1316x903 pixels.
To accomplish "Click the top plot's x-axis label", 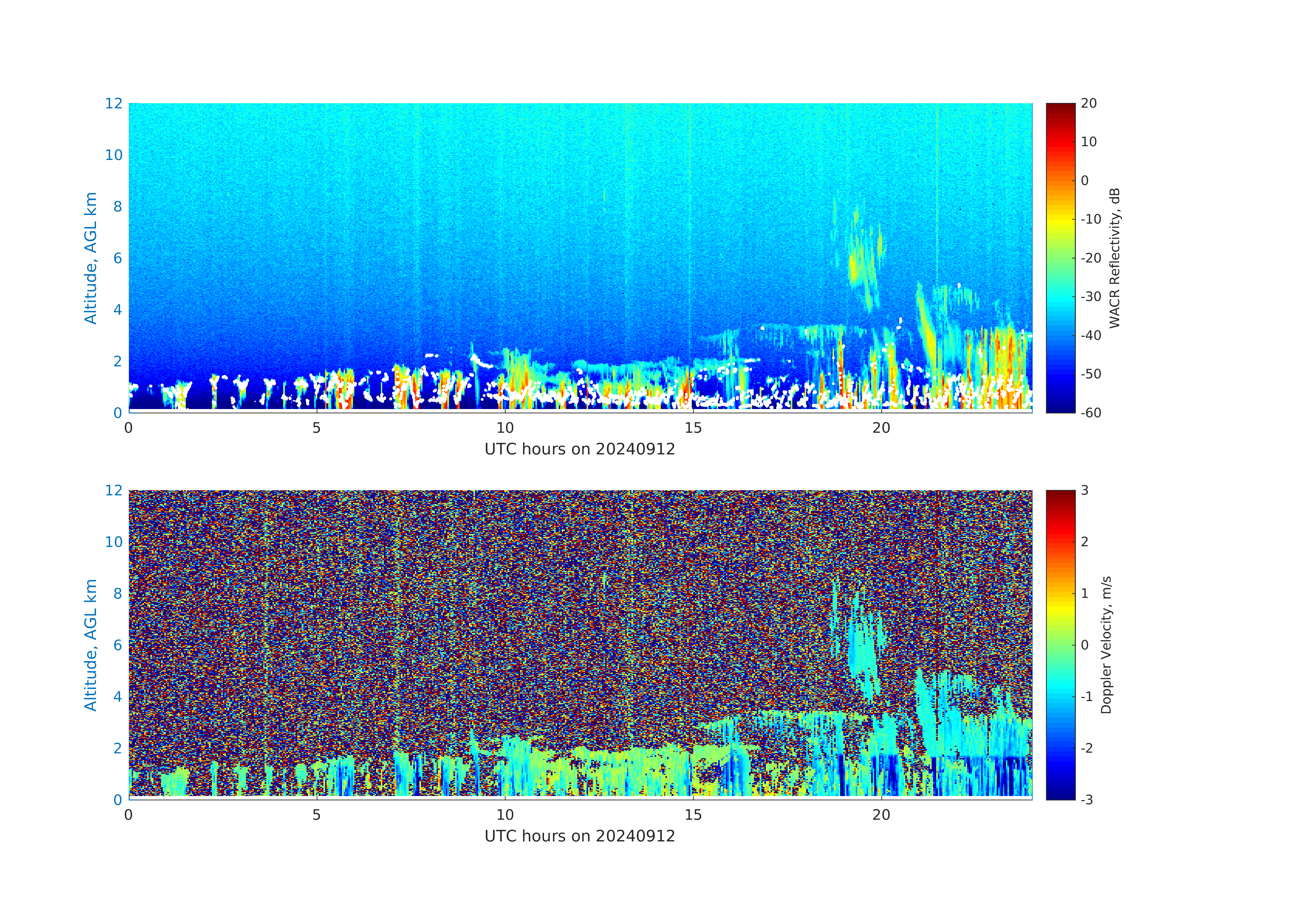I will 580,450.
